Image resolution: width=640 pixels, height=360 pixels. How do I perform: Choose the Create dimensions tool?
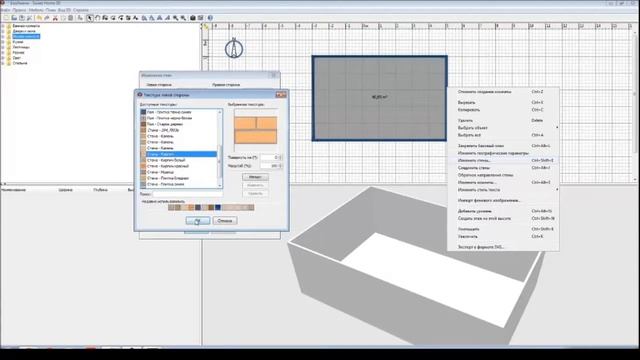(128, 18)
